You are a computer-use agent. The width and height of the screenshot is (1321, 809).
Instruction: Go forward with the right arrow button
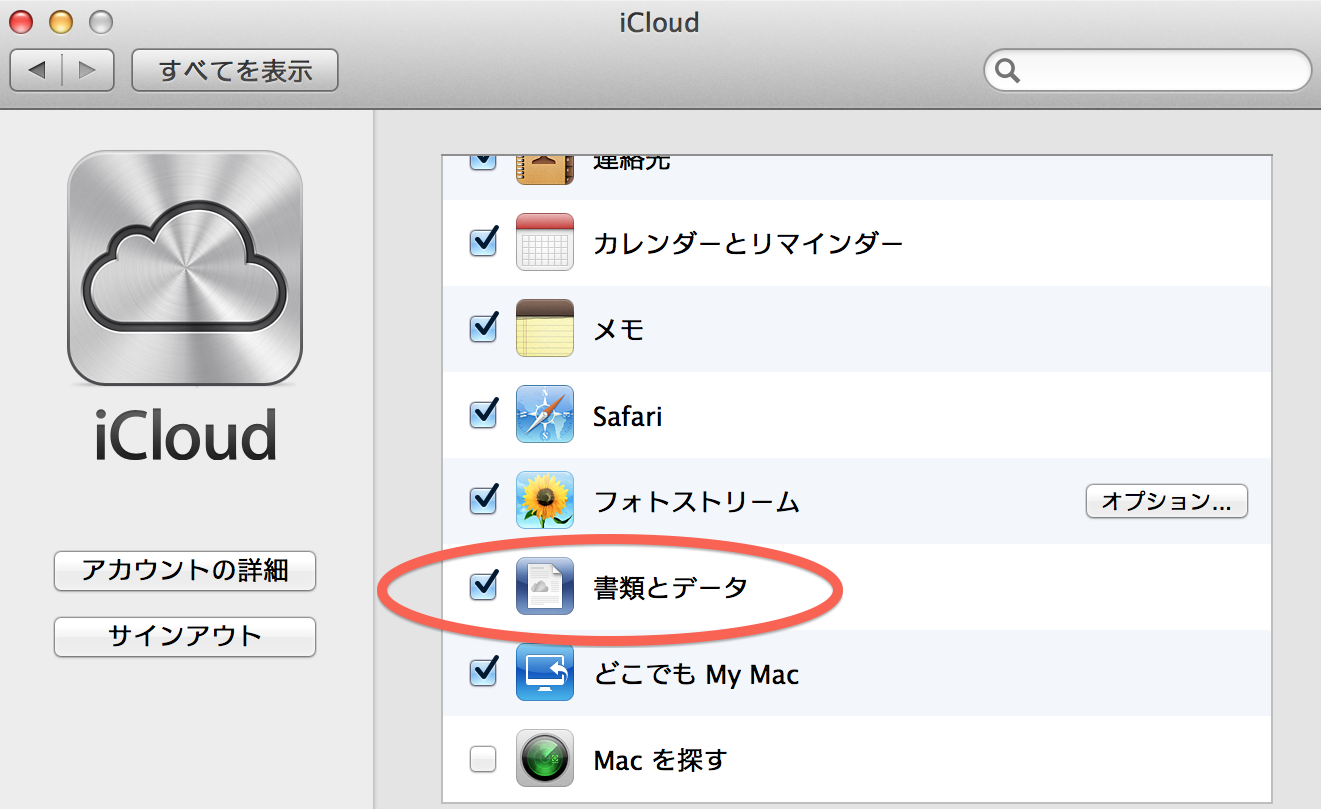click(x=88, y=71)
